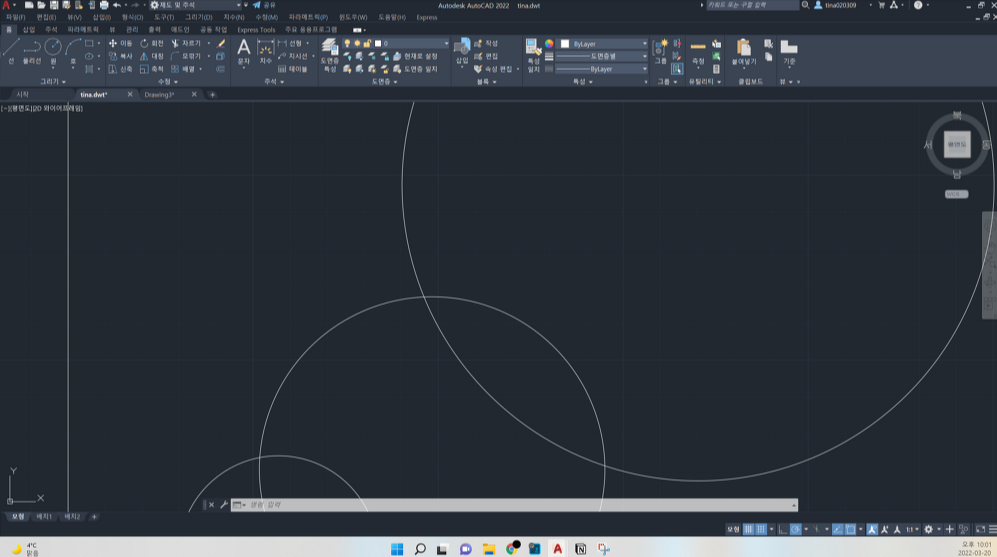Click the Stretch (신축) tool
Viewport: 997px width, 557px height.
coord(120,69)
